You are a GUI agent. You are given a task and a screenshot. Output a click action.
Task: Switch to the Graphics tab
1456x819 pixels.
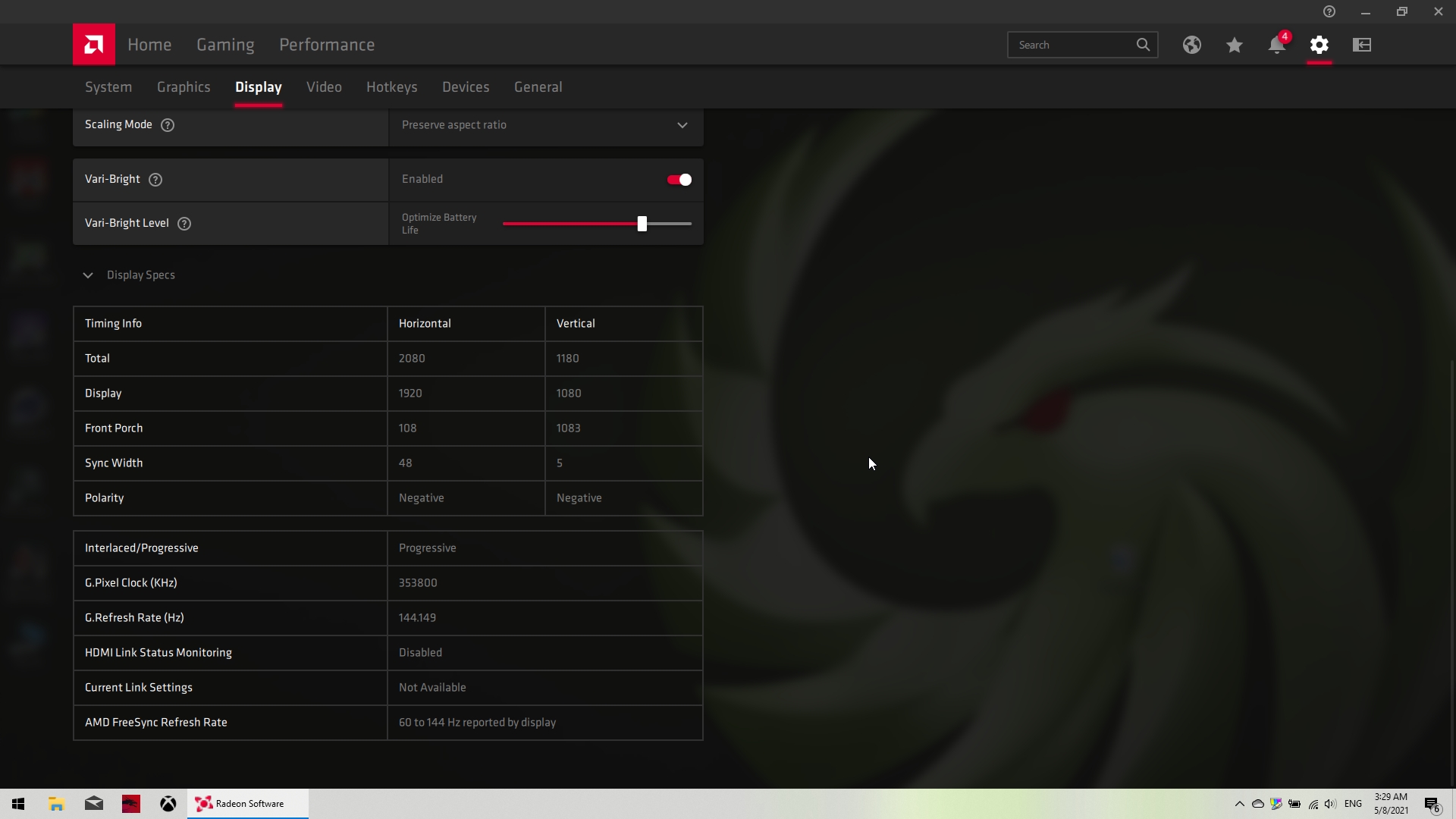(184, 87)
